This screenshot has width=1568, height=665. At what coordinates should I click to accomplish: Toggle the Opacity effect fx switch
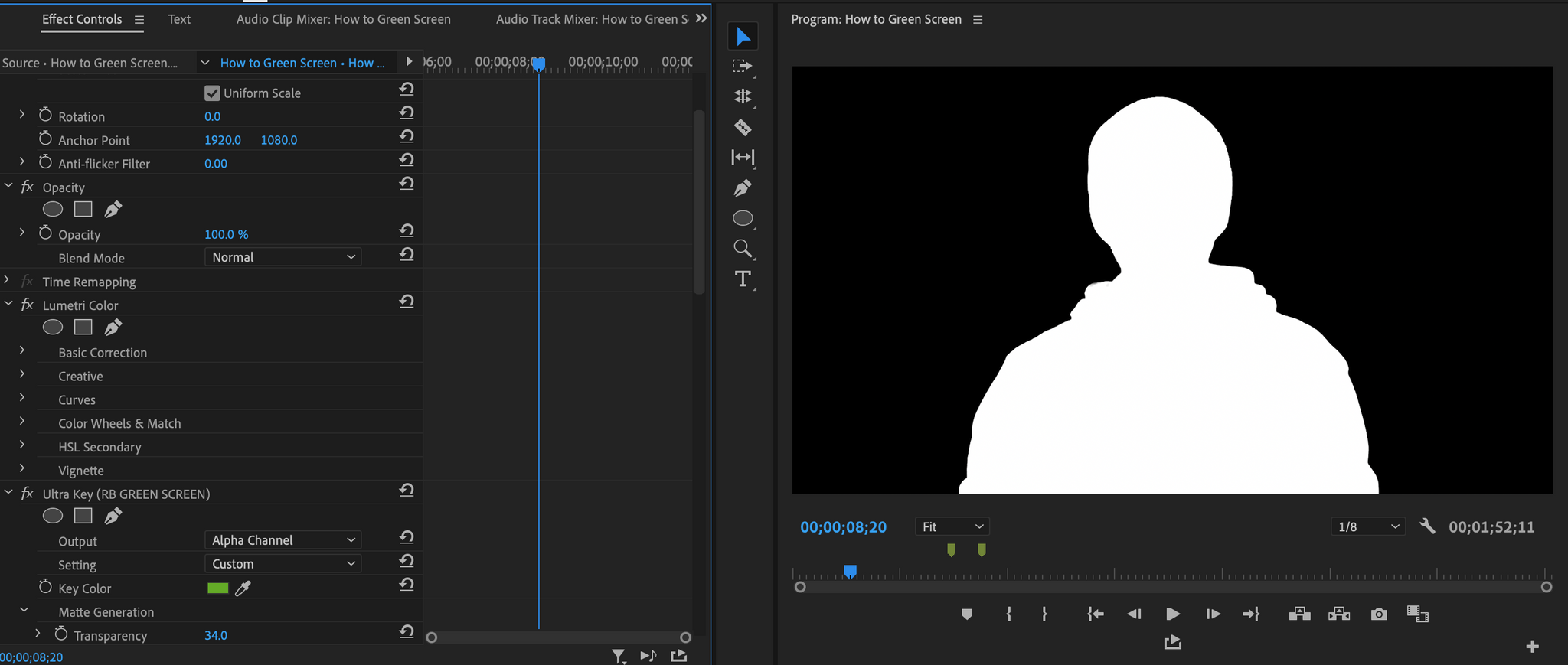point(28,187)
